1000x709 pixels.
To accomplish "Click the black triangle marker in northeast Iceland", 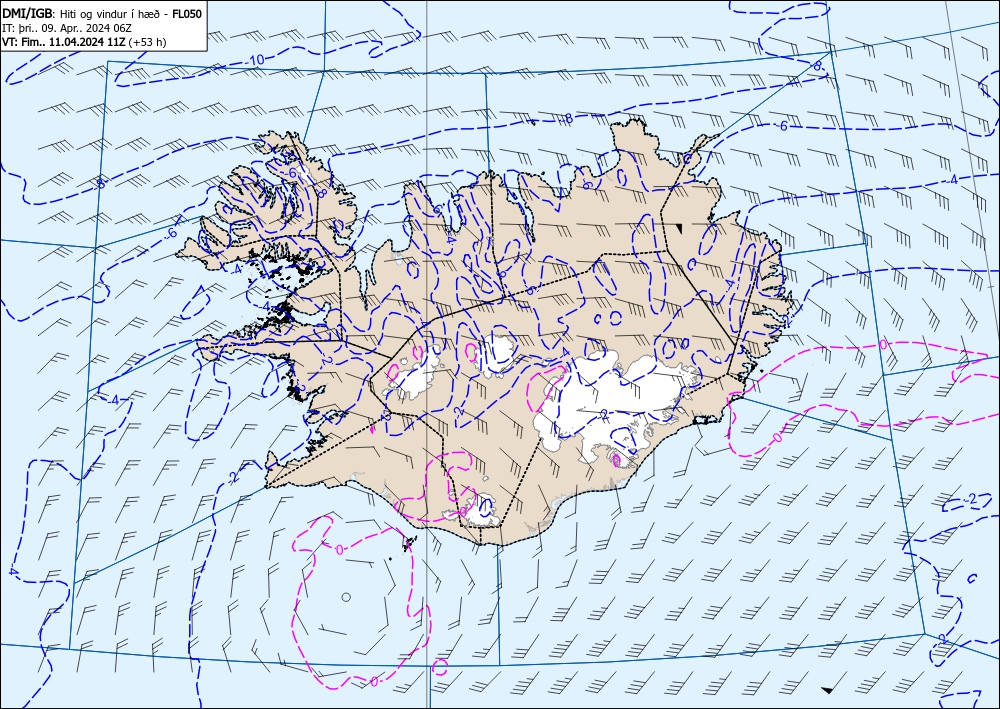I will tap(680, 228).
